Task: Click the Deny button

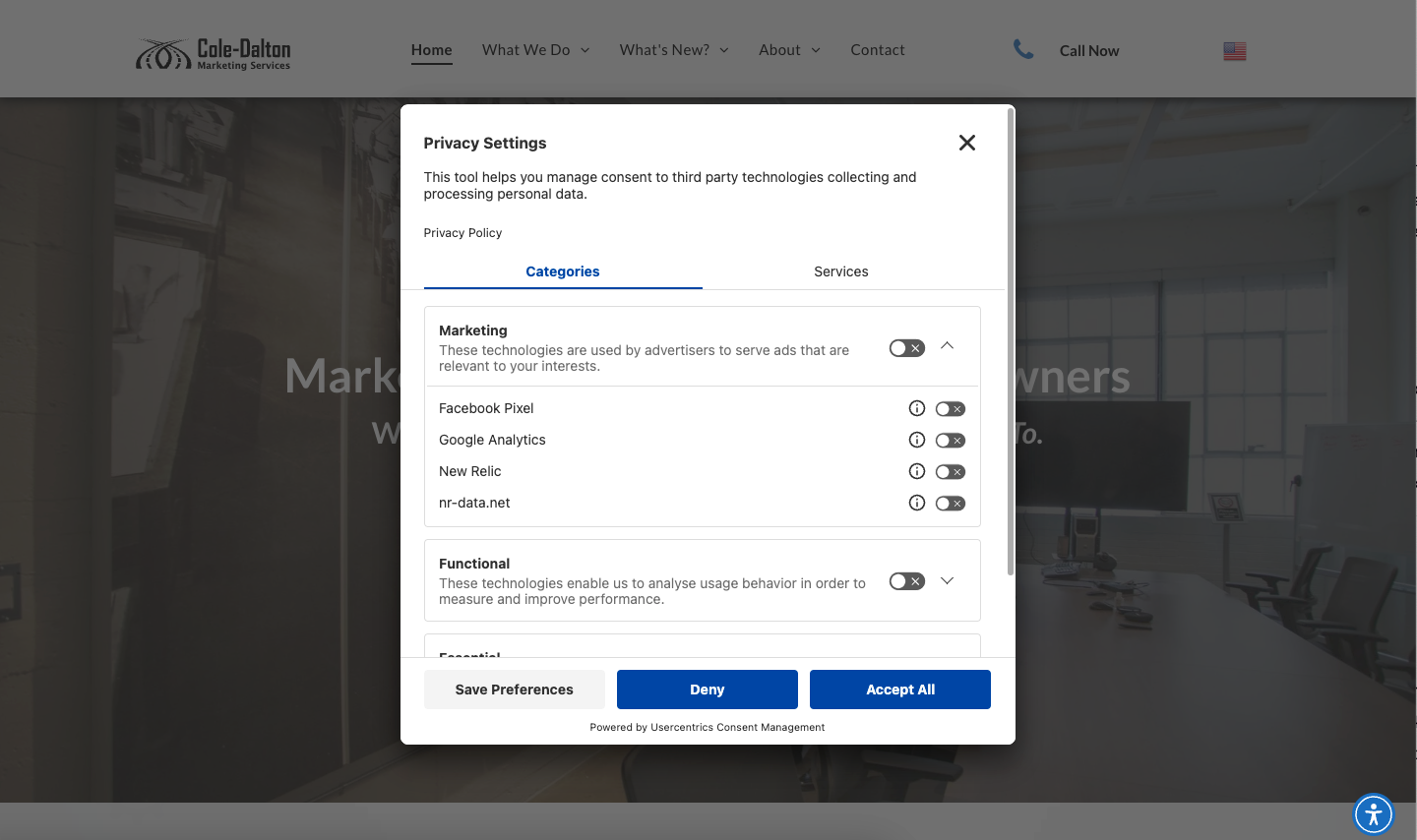Action: tap(708, 690)
